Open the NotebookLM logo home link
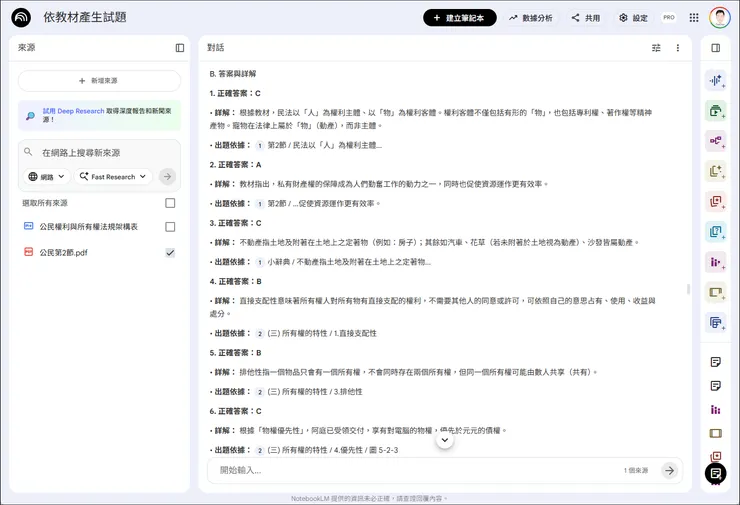The width and height of the screenshot is (740, 505). pos(21,18)
